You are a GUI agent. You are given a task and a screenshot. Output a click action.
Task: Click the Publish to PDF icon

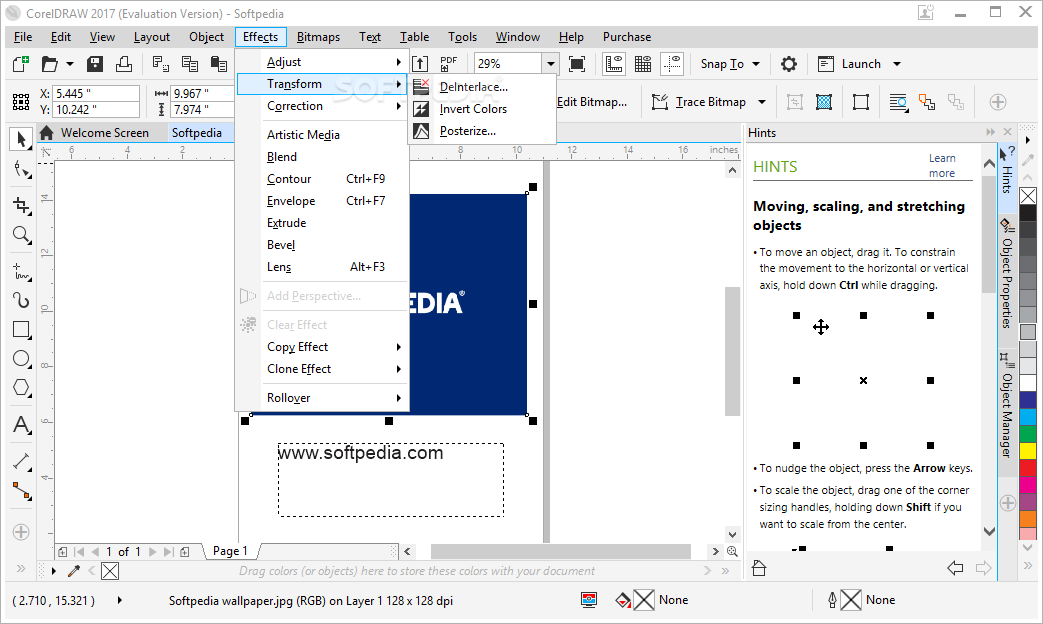448,64
